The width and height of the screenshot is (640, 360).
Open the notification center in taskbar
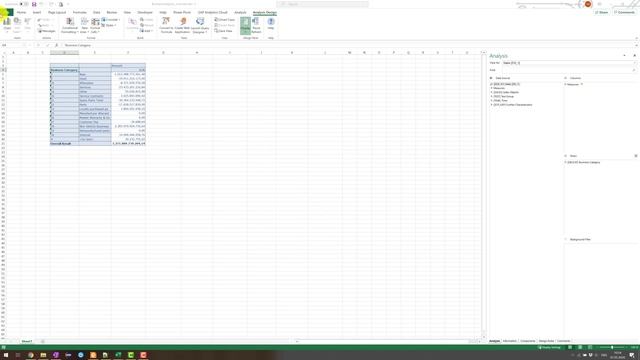click(x=632, y=355)
